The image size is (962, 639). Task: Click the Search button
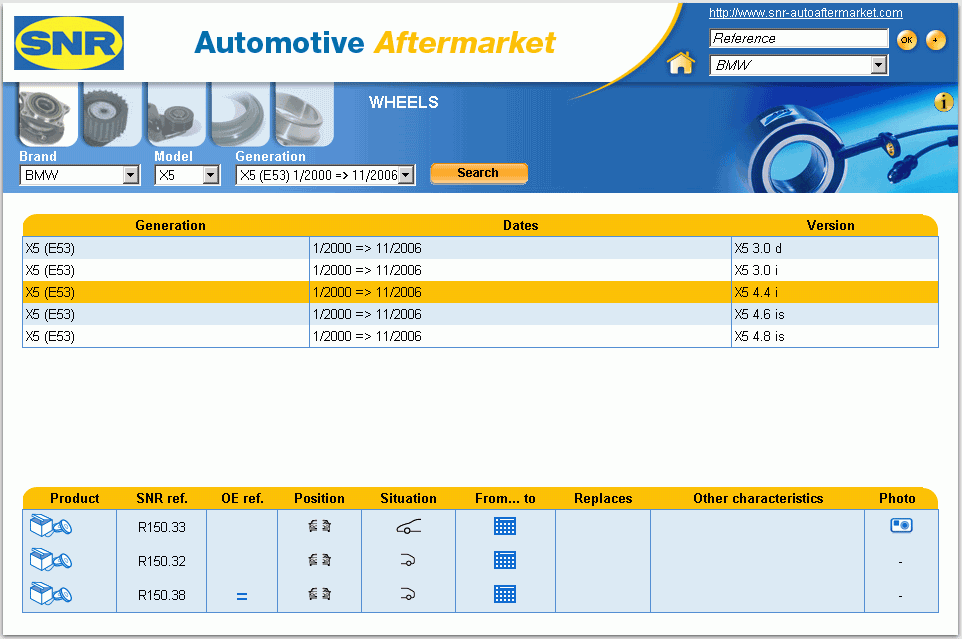(x=479, y=173)
